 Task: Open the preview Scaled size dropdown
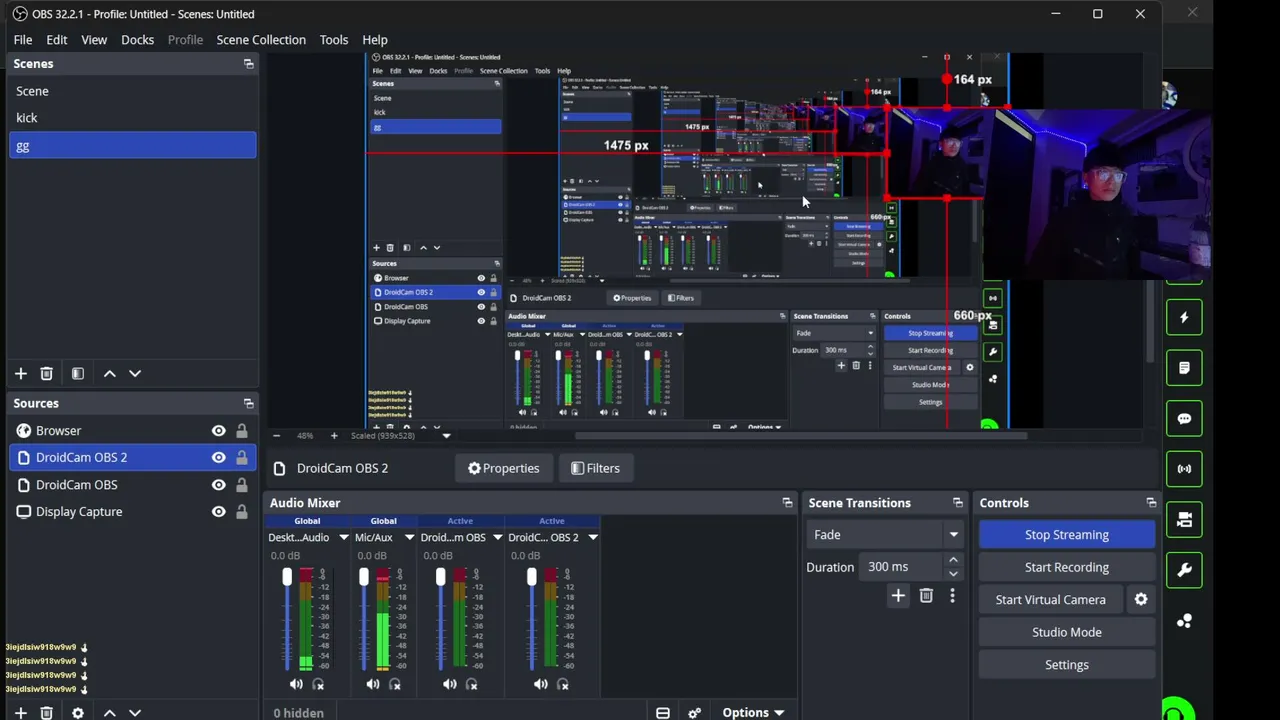click(446, 436)
